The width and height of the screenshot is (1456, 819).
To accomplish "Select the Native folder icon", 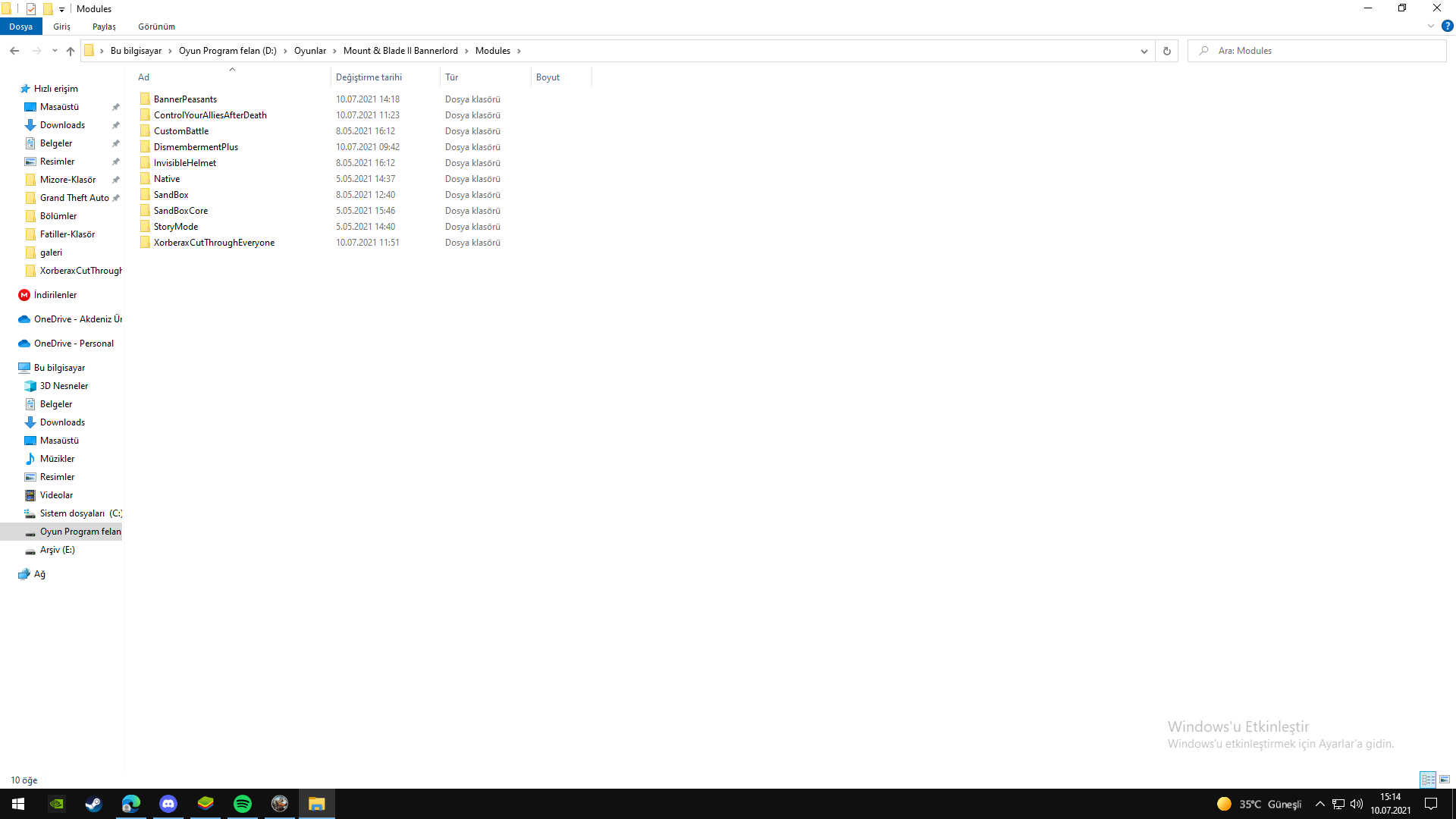I will tap(145, 179).
